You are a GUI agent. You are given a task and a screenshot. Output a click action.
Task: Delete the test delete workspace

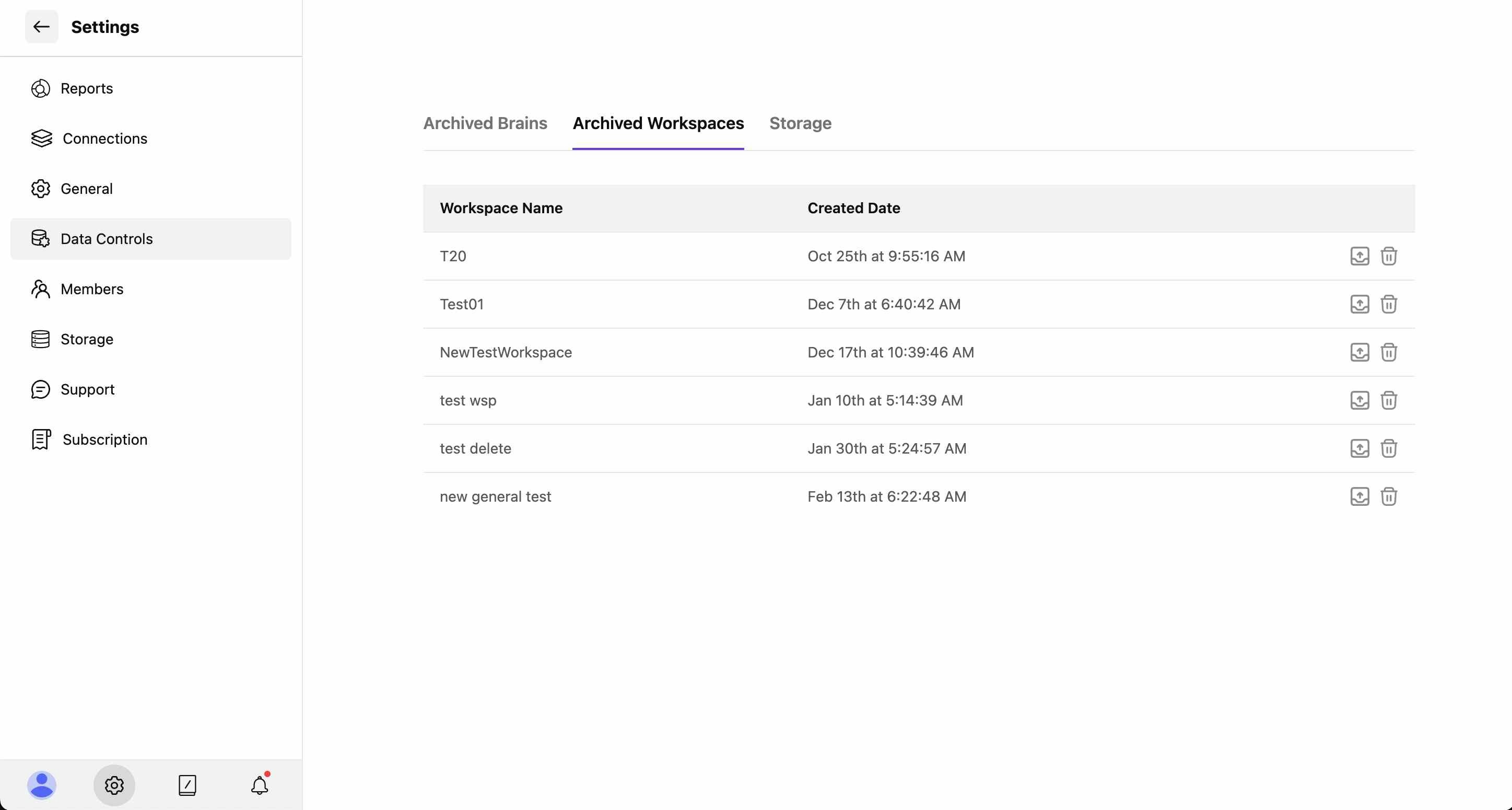[x=1388, y=449]
